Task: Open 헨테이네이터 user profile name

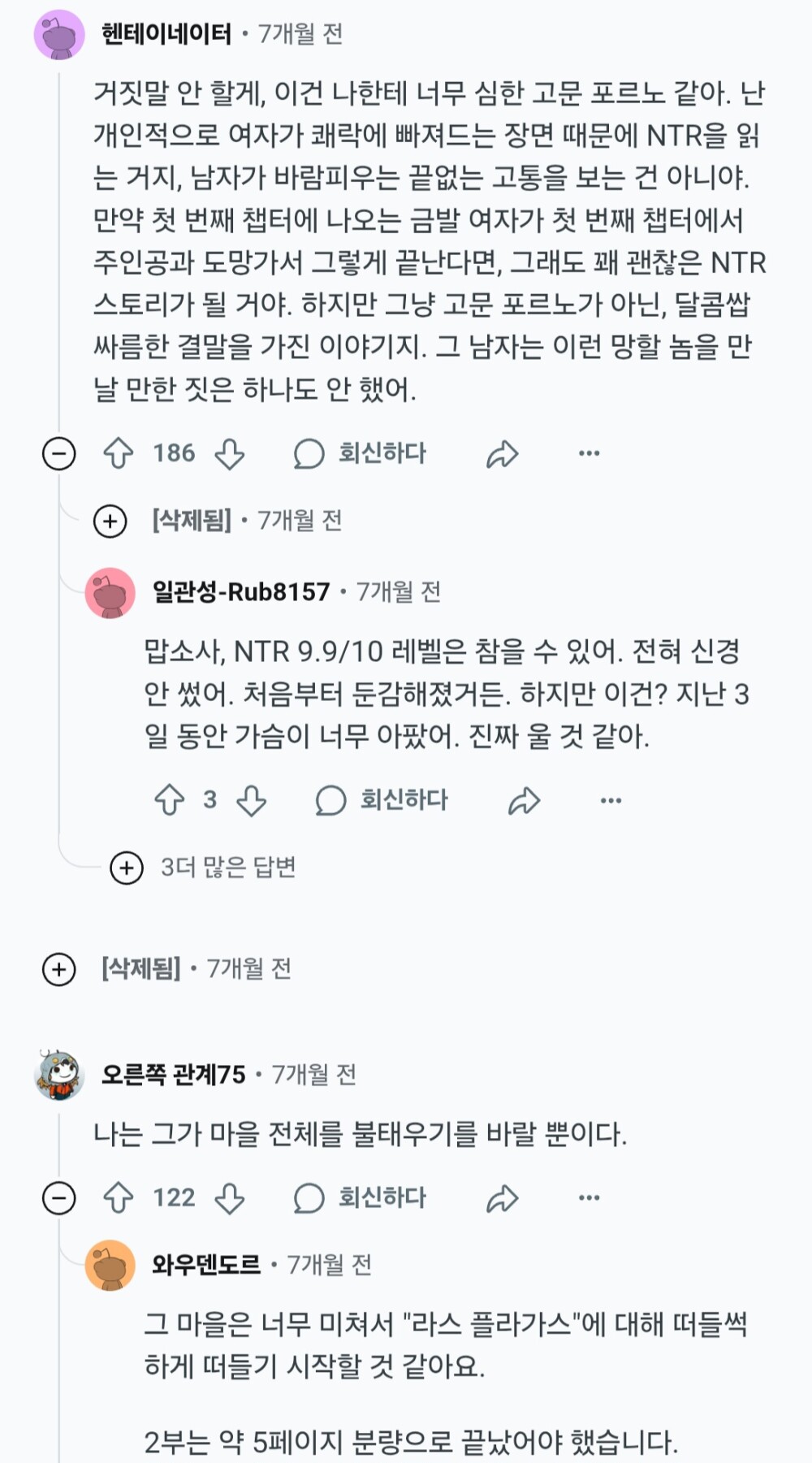Action: point(166,34)
